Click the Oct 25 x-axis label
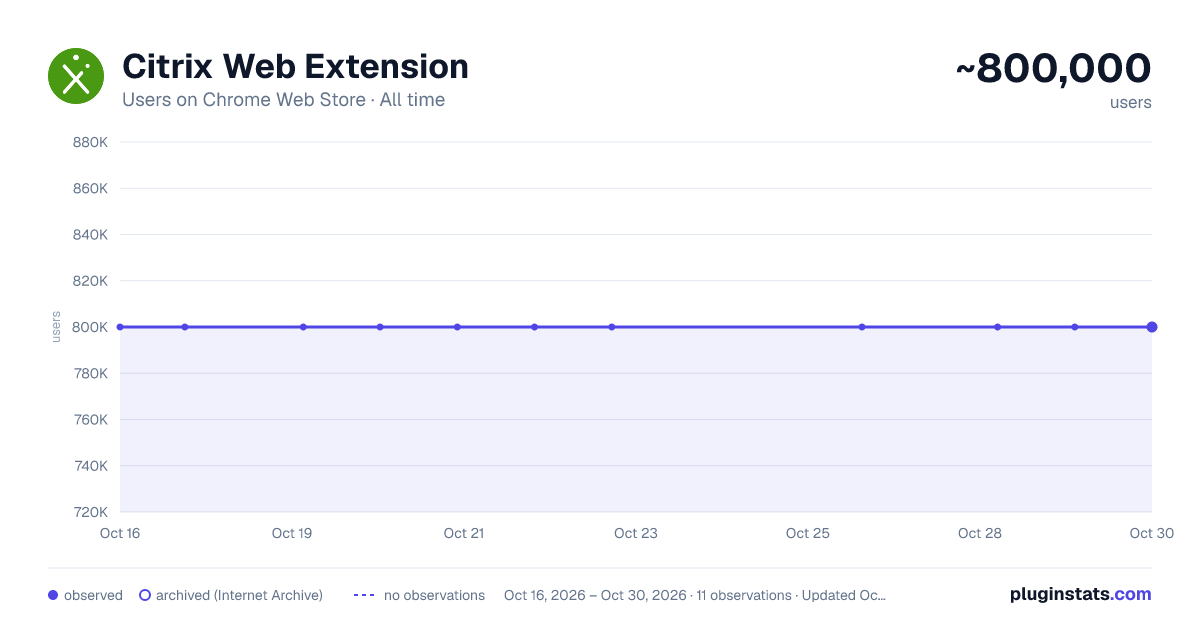 (808, 533)
